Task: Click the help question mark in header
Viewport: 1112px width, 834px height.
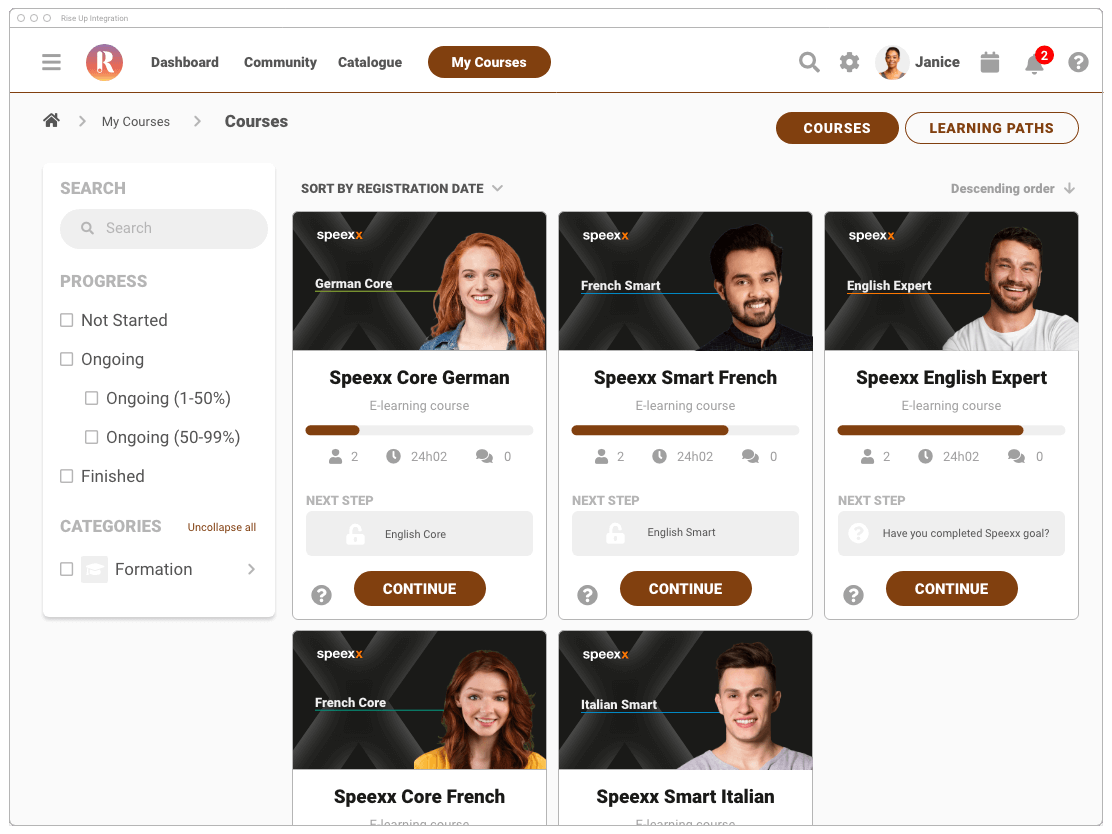Action: click(1078, 62)
